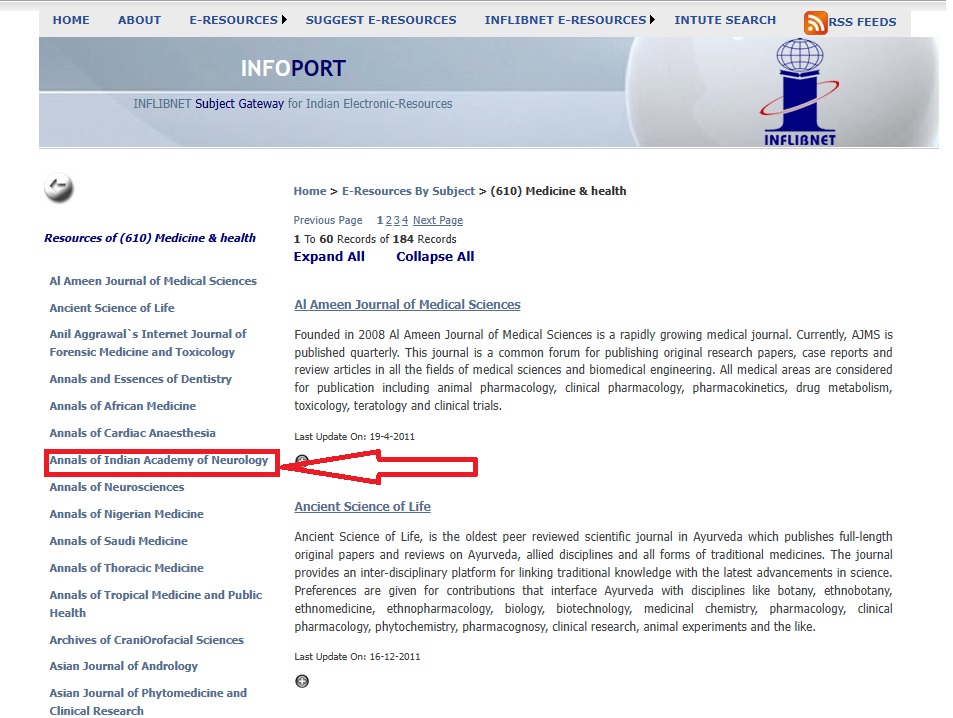Open Al Ameen Journal heading link in main content
Viewport: 953px width, 718px height.
coord(407,305)
